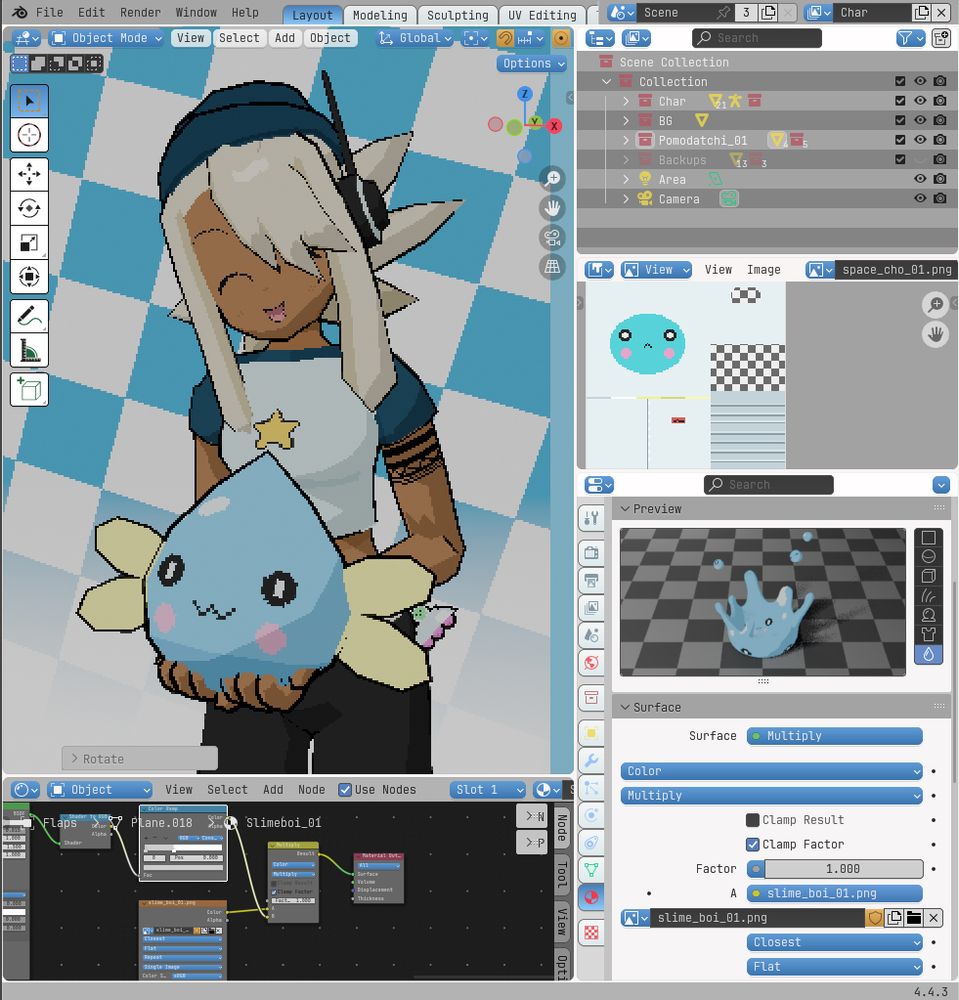Open the Modifiers properties tab wrench icon

(591, 760)
